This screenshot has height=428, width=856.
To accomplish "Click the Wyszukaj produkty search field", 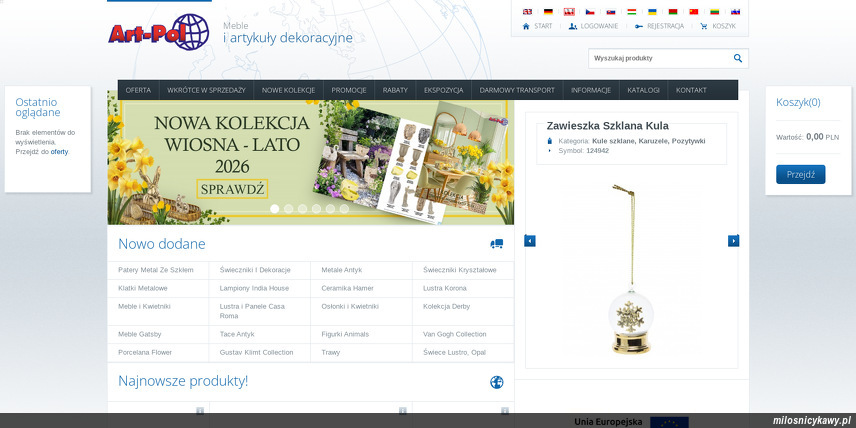I will point(658,58).
